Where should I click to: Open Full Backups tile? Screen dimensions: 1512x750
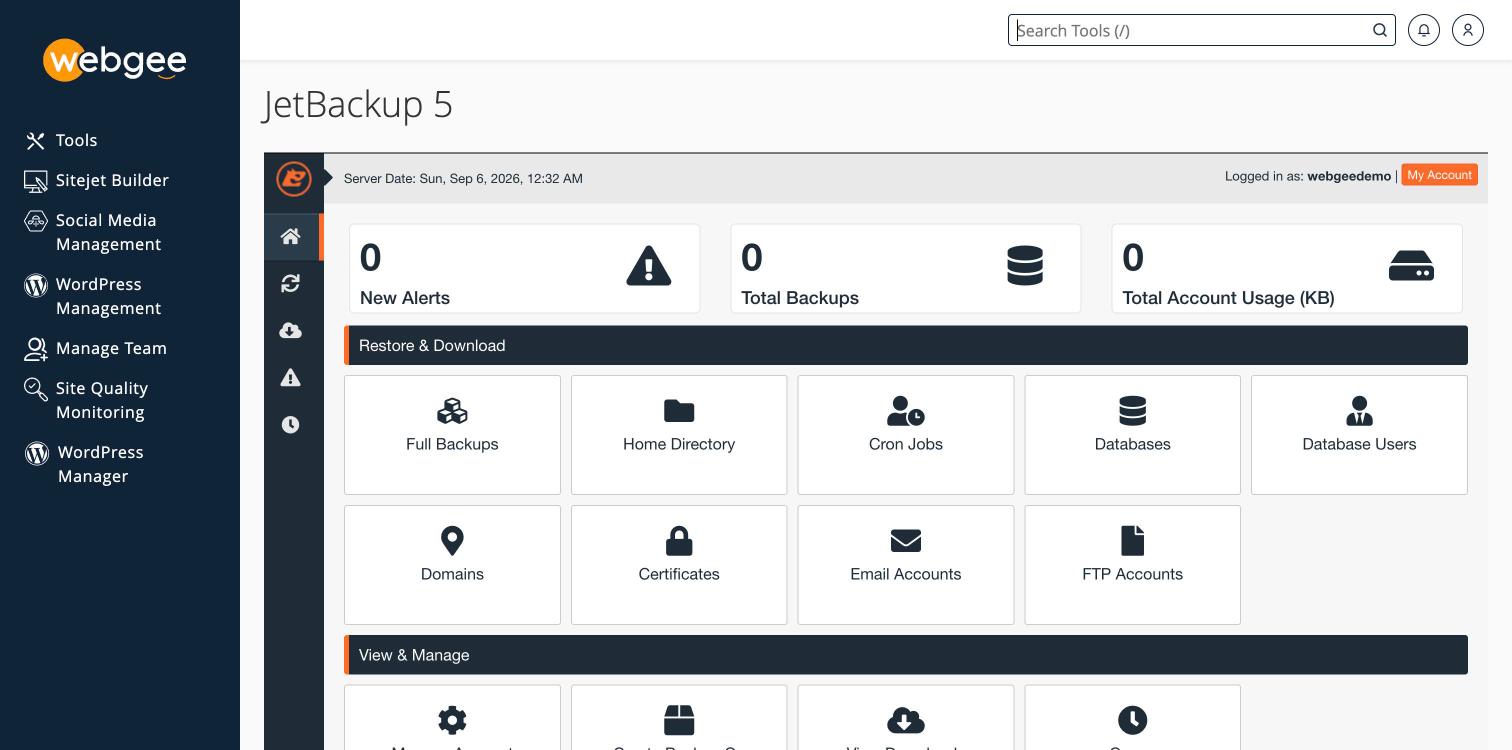pos(452,435)
